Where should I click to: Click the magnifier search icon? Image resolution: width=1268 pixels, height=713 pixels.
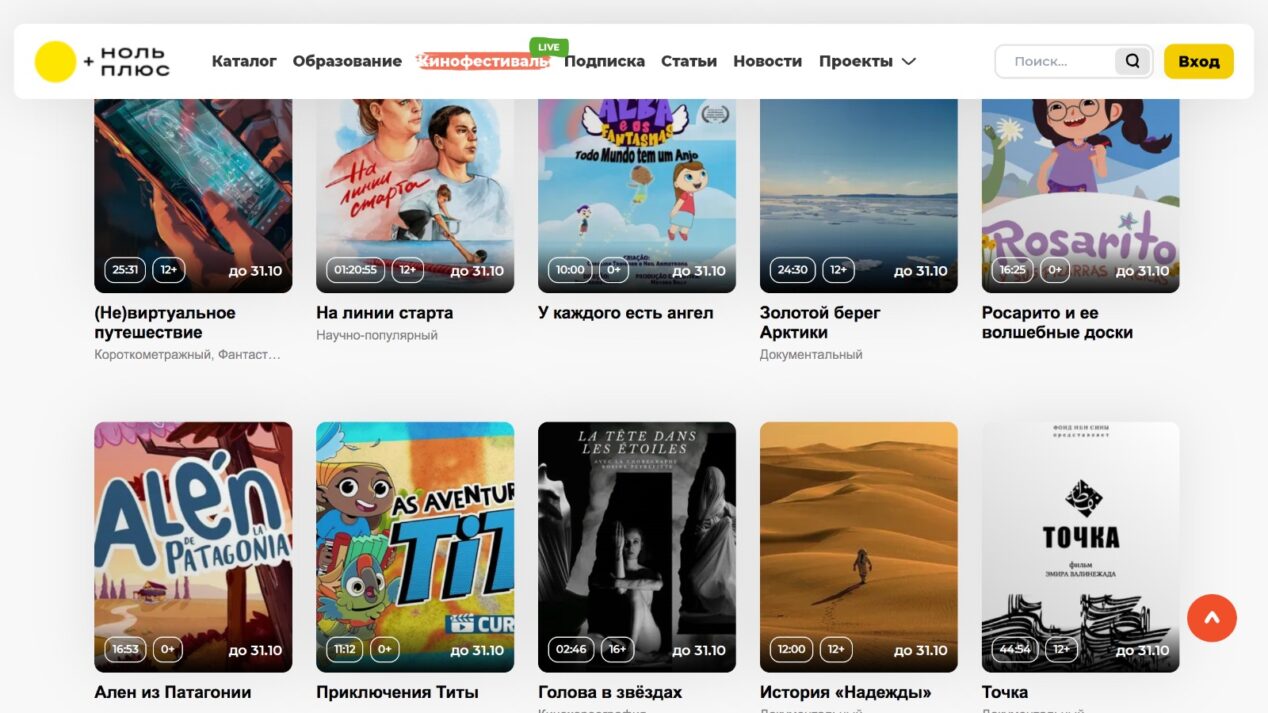(x=1132, y=61)
